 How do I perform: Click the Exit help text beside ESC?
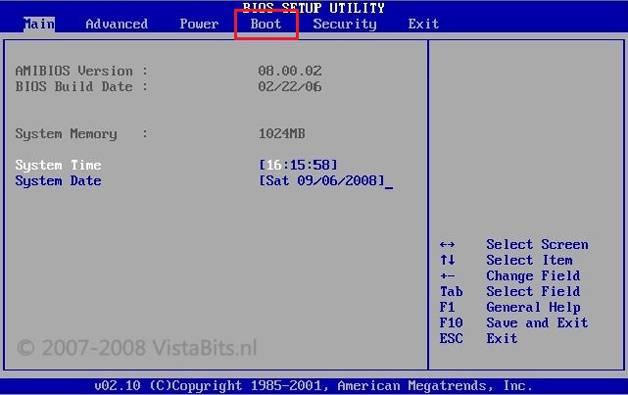coord(502,339)
